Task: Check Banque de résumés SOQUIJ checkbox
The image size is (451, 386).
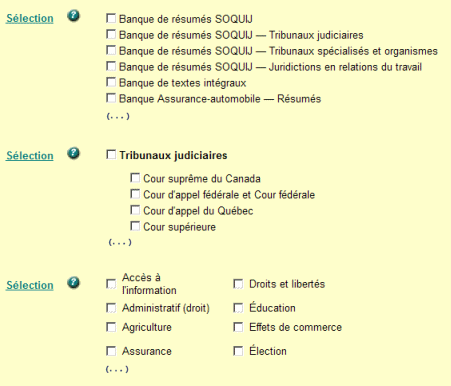Action: pyautogui.click(x=111, y=18)
